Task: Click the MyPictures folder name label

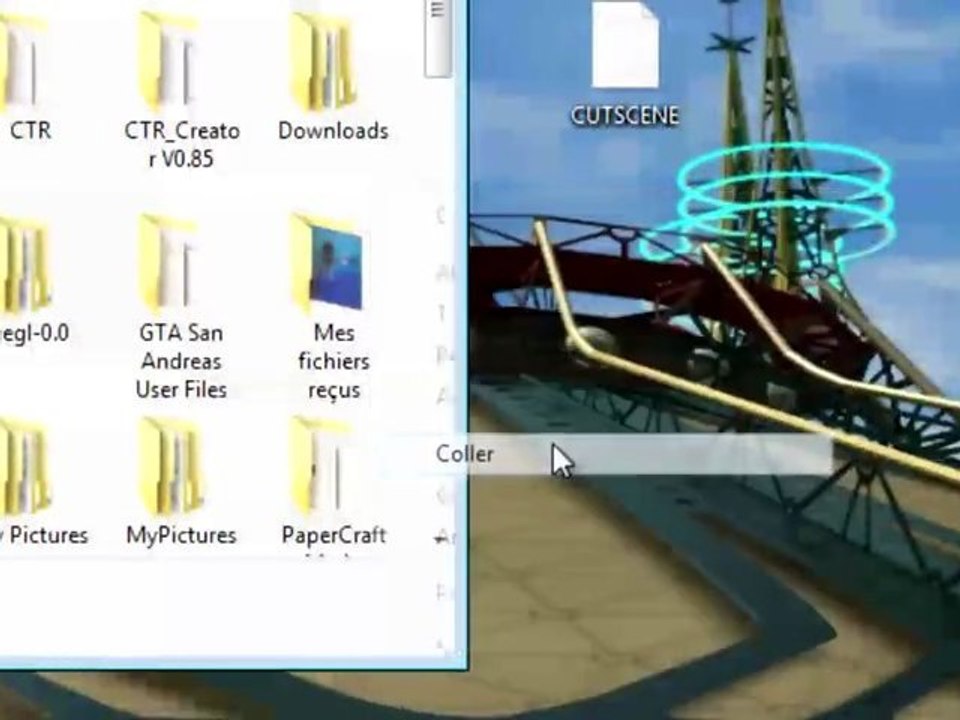Action: point(181,535)
